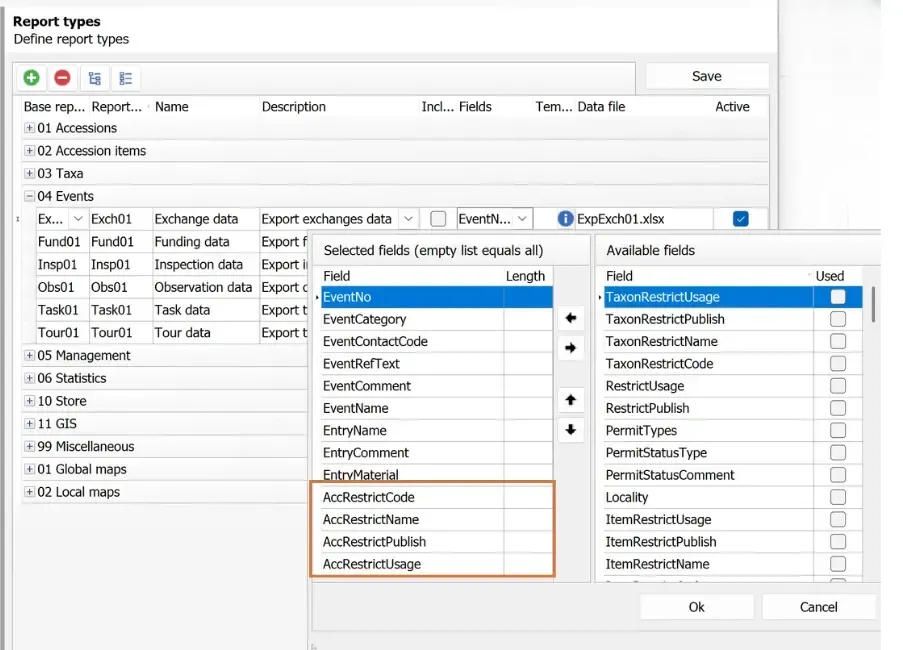Viewport: 903px width, 650px height.
Task: Select the EventNo selected field
Action: [437, 297]
